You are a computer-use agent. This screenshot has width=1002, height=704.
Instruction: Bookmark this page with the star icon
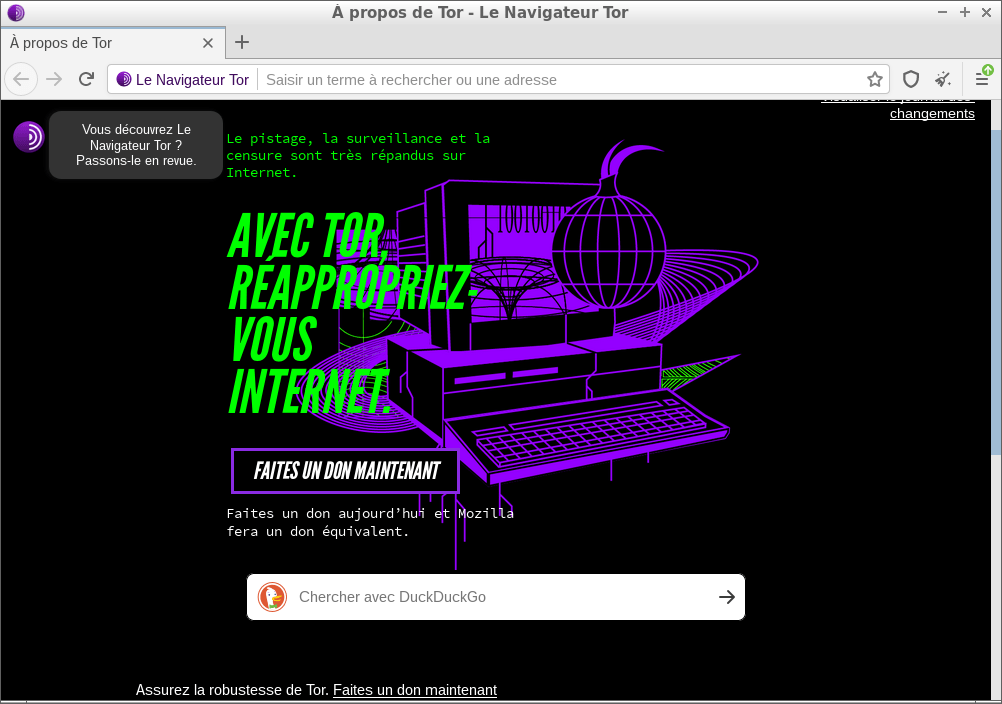click(x=875, y=79)
